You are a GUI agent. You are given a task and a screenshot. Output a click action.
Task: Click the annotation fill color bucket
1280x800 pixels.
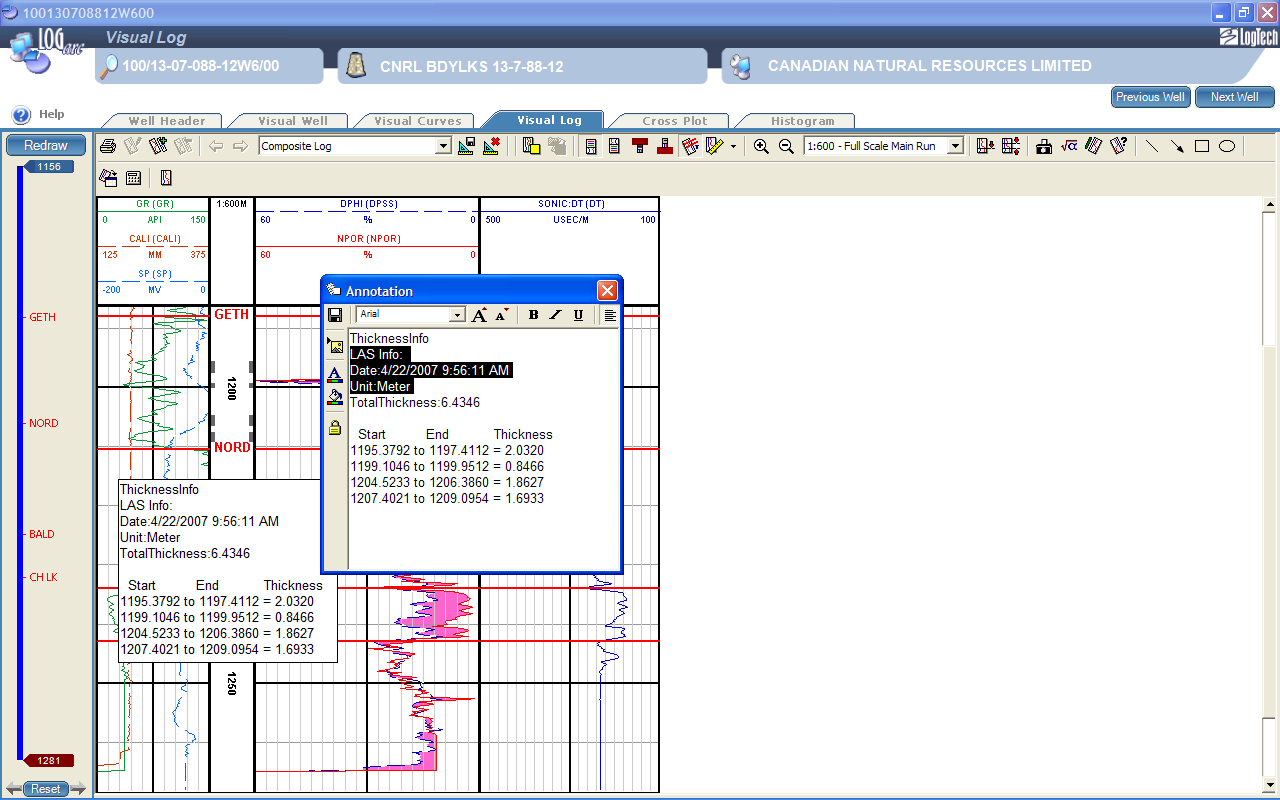point(335,397)
